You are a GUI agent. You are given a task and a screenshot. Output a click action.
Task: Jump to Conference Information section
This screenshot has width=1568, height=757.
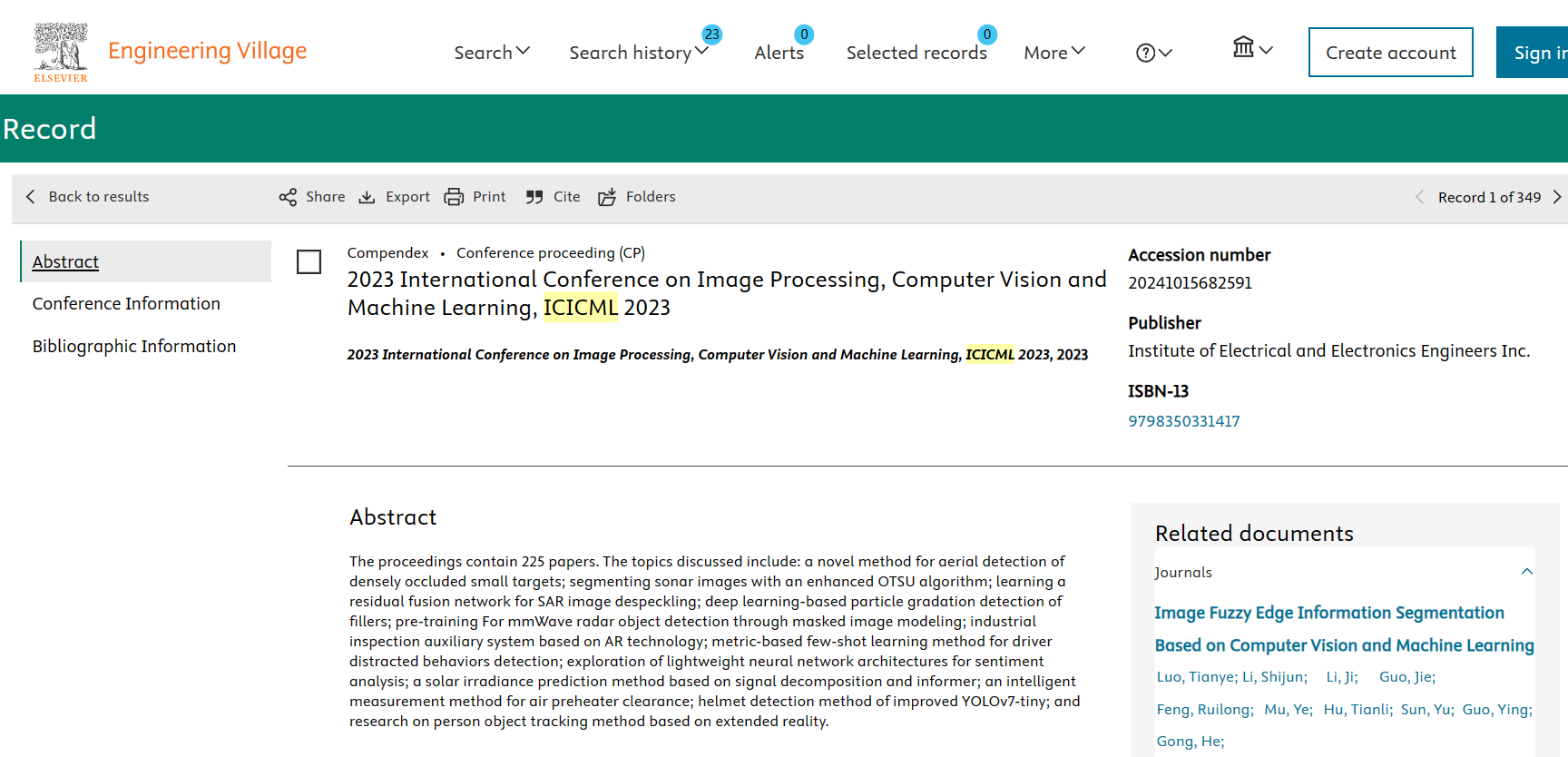[x=126, y=304]
